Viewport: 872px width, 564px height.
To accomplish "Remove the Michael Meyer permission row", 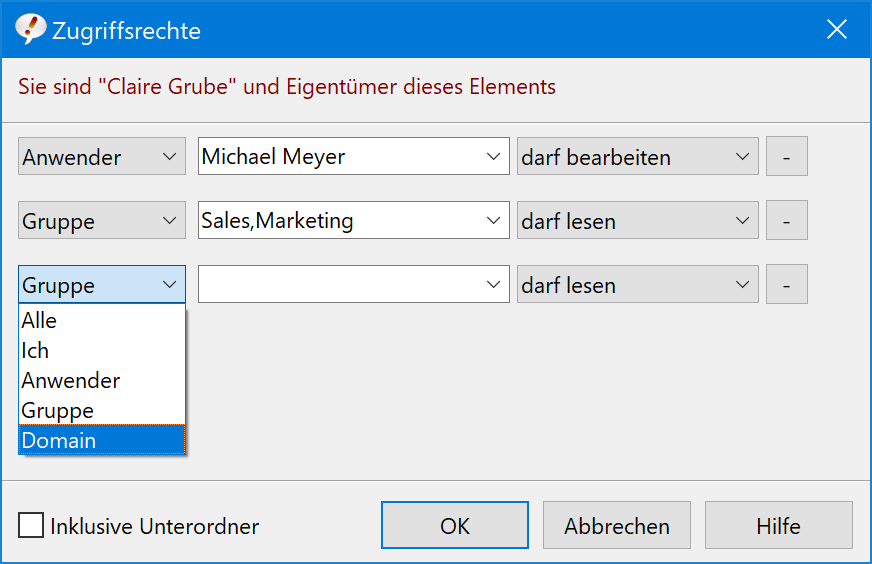I will [786, 156].
